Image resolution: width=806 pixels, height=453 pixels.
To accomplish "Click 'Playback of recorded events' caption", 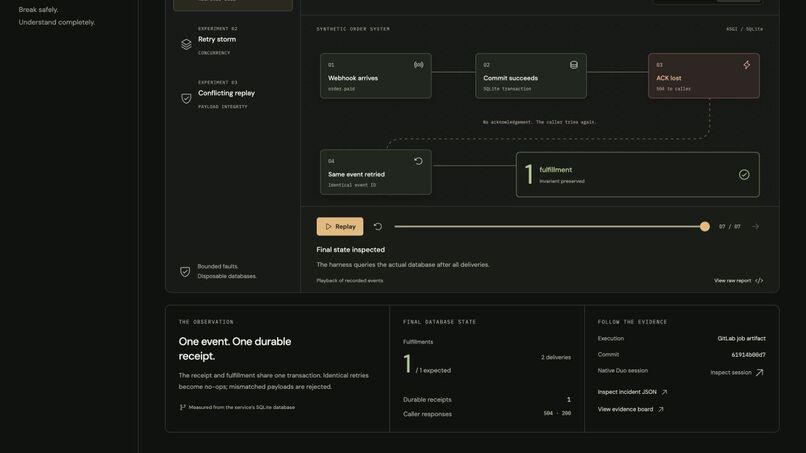I will 350,281.
